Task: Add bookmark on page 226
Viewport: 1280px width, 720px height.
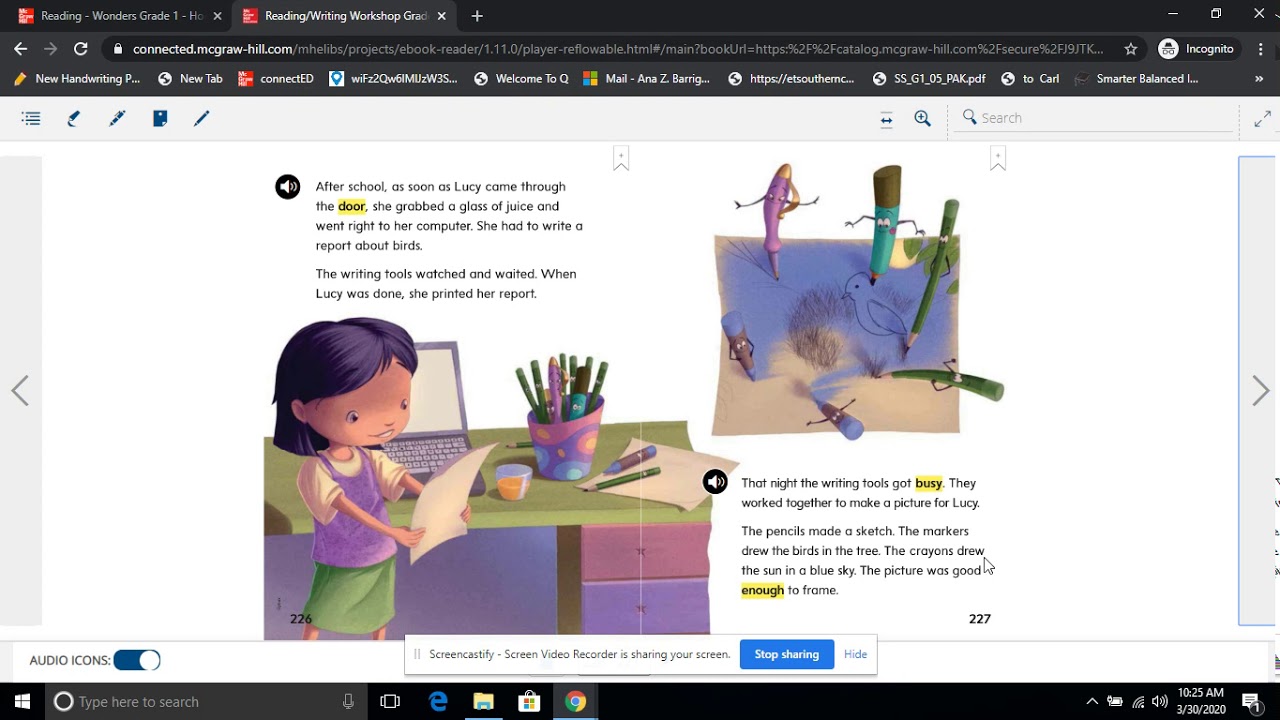Action: pos(621,159)
